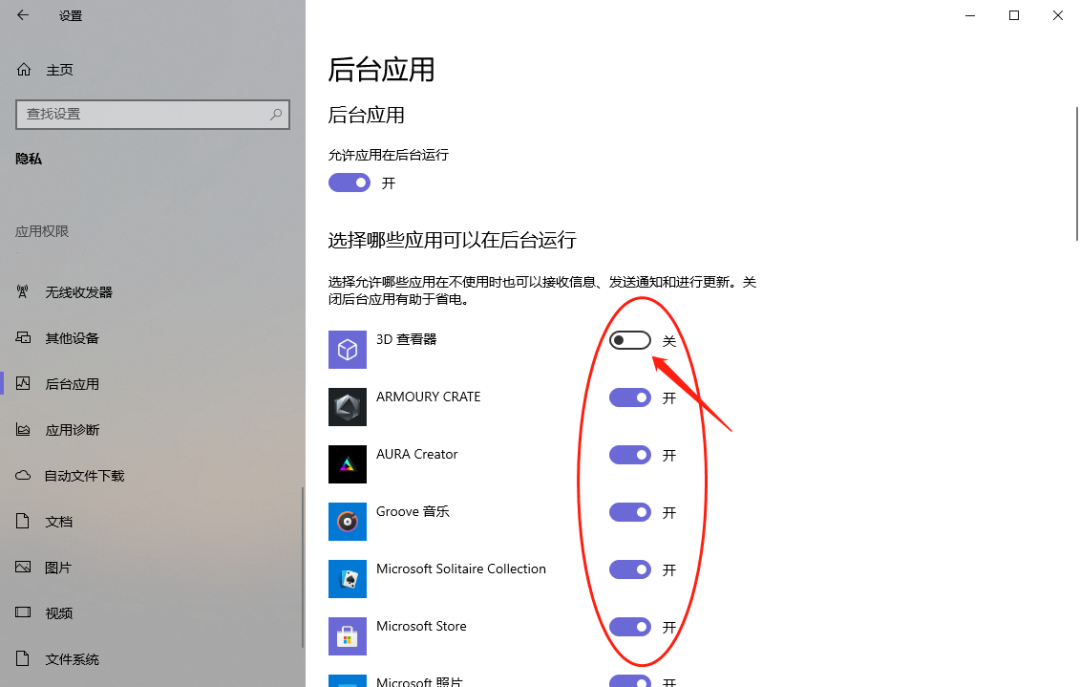
Task: Enable background running for 3D 查看器
Action: tap(629, 340)
